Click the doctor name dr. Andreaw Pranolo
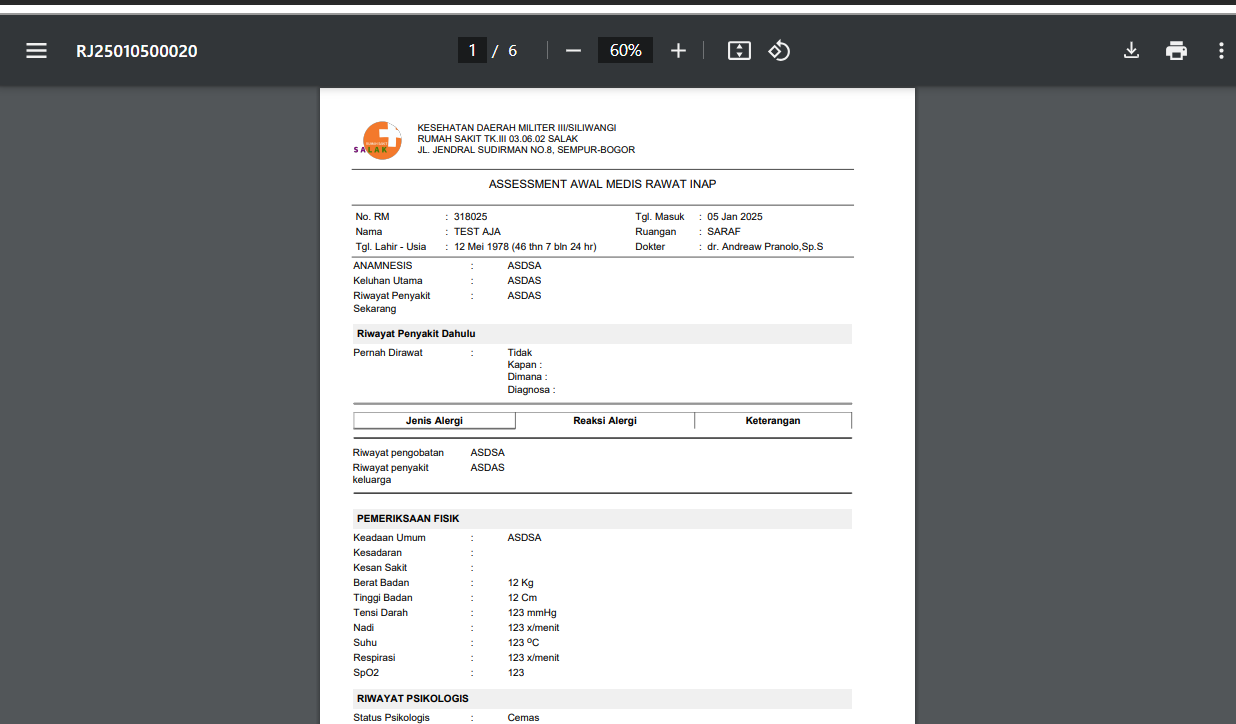This screenshot has height=724, width=1236. [x=765, y=246]
